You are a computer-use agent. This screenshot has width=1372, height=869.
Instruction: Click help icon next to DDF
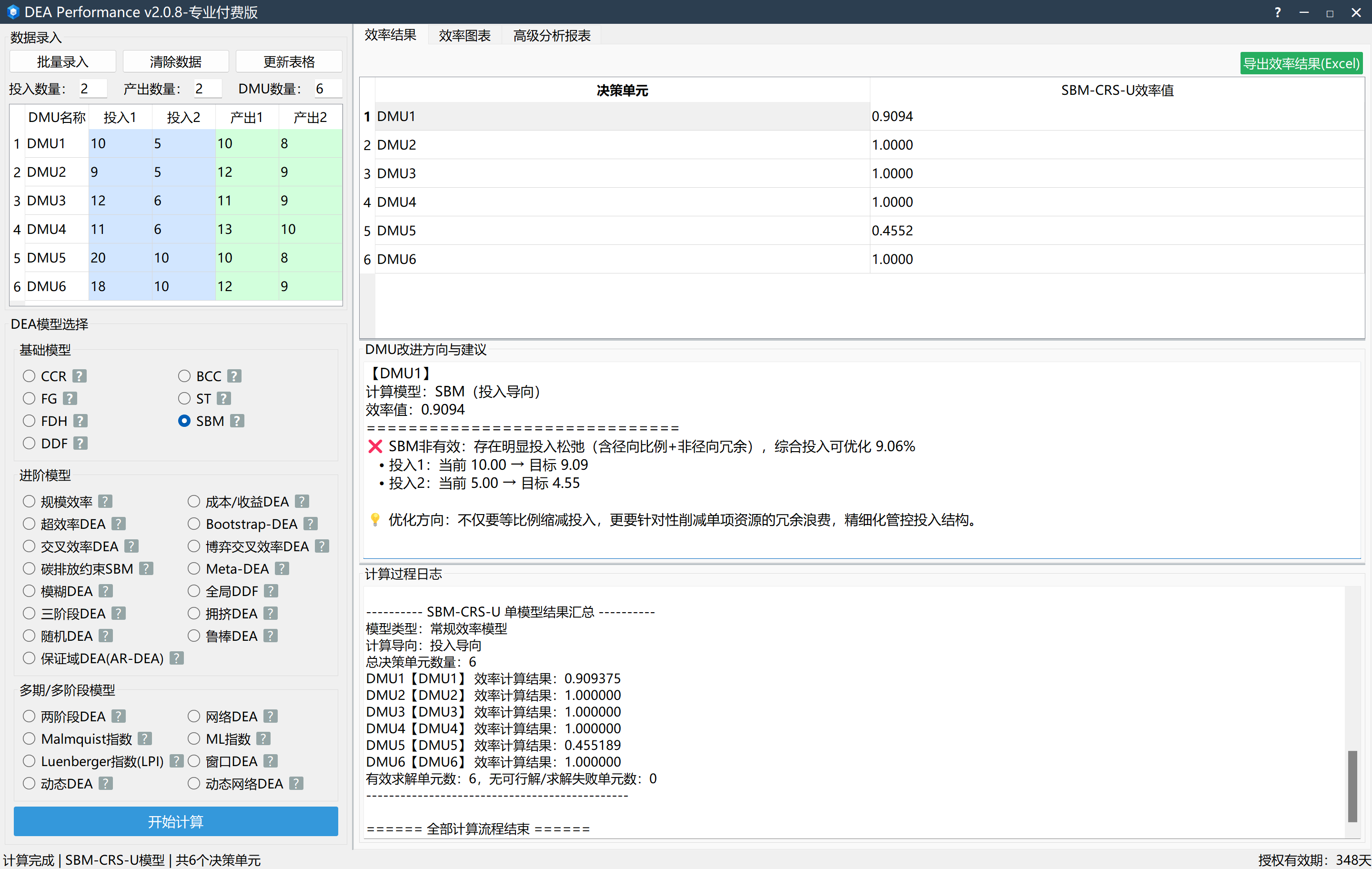click(81, 443)
